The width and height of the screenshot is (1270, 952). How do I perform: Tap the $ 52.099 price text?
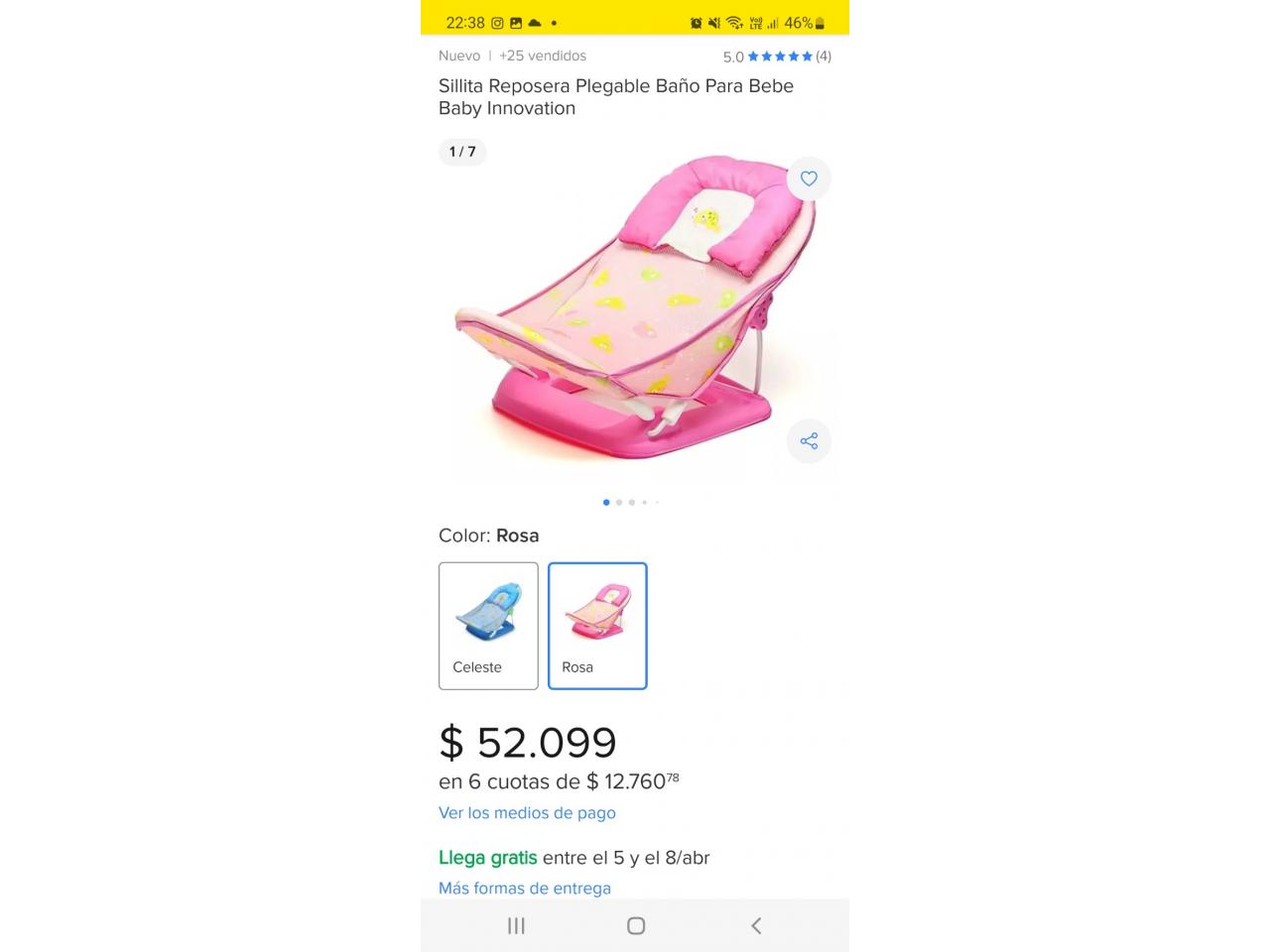click(x=528, y=742)
